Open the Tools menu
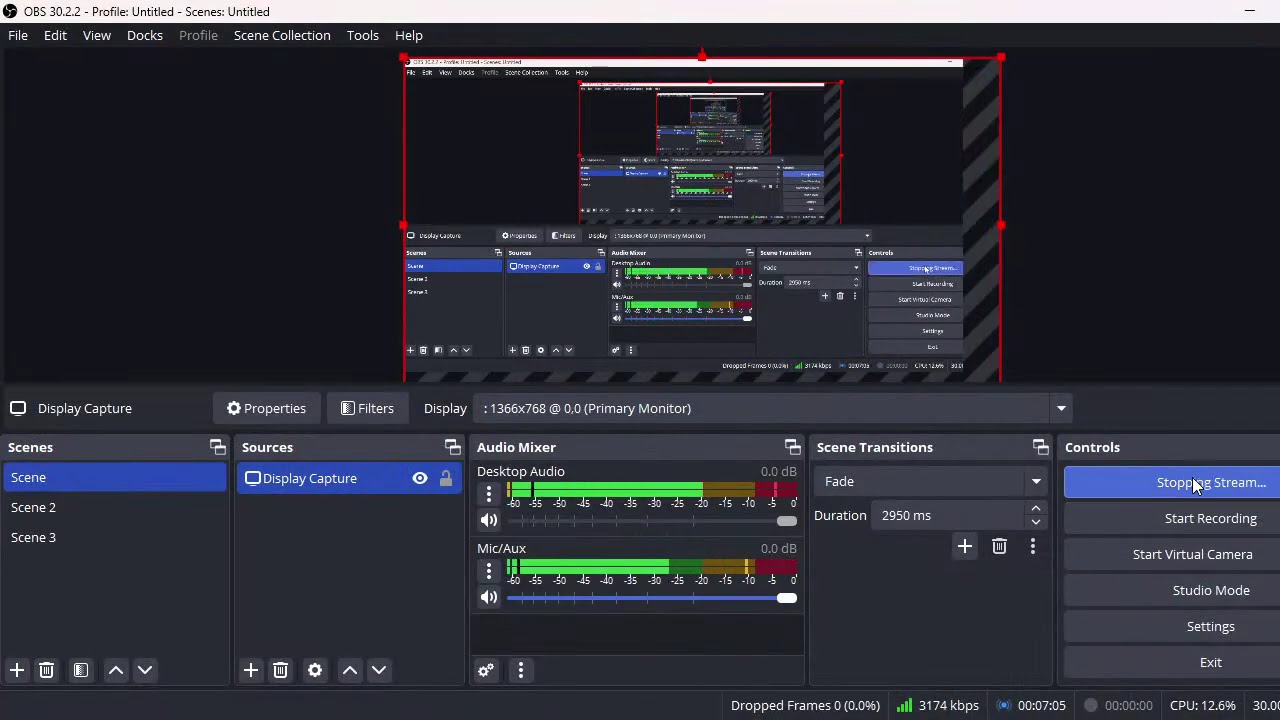1280x720 pixels. [363, 35]
